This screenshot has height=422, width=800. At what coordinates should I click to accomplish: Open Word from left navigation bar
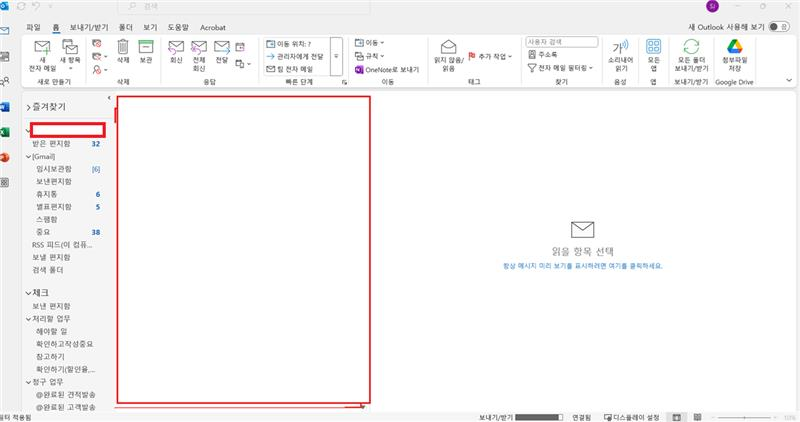pos(5,107)
